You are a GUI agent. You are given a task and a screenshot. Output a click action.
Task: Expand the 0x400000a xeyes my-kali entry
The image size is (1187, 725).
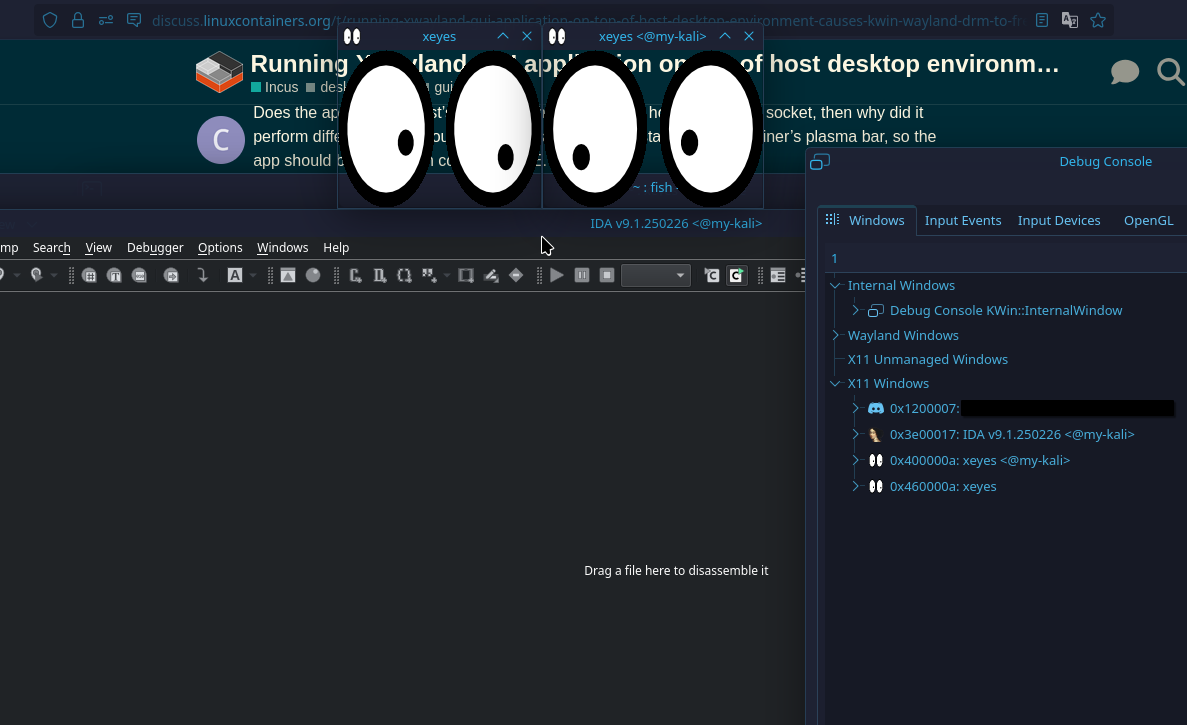pyautogui.click(x=855, y=460)
